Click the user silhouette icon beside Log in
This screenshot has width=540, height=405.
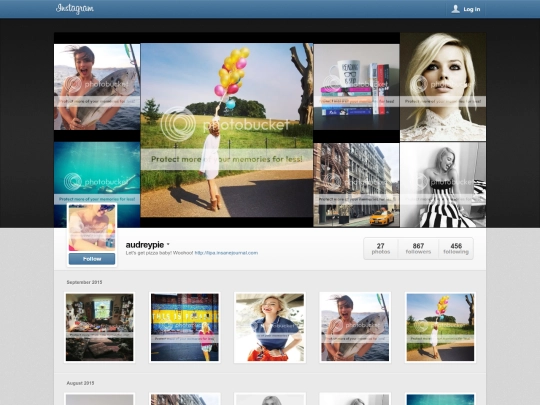click(455, 9)
